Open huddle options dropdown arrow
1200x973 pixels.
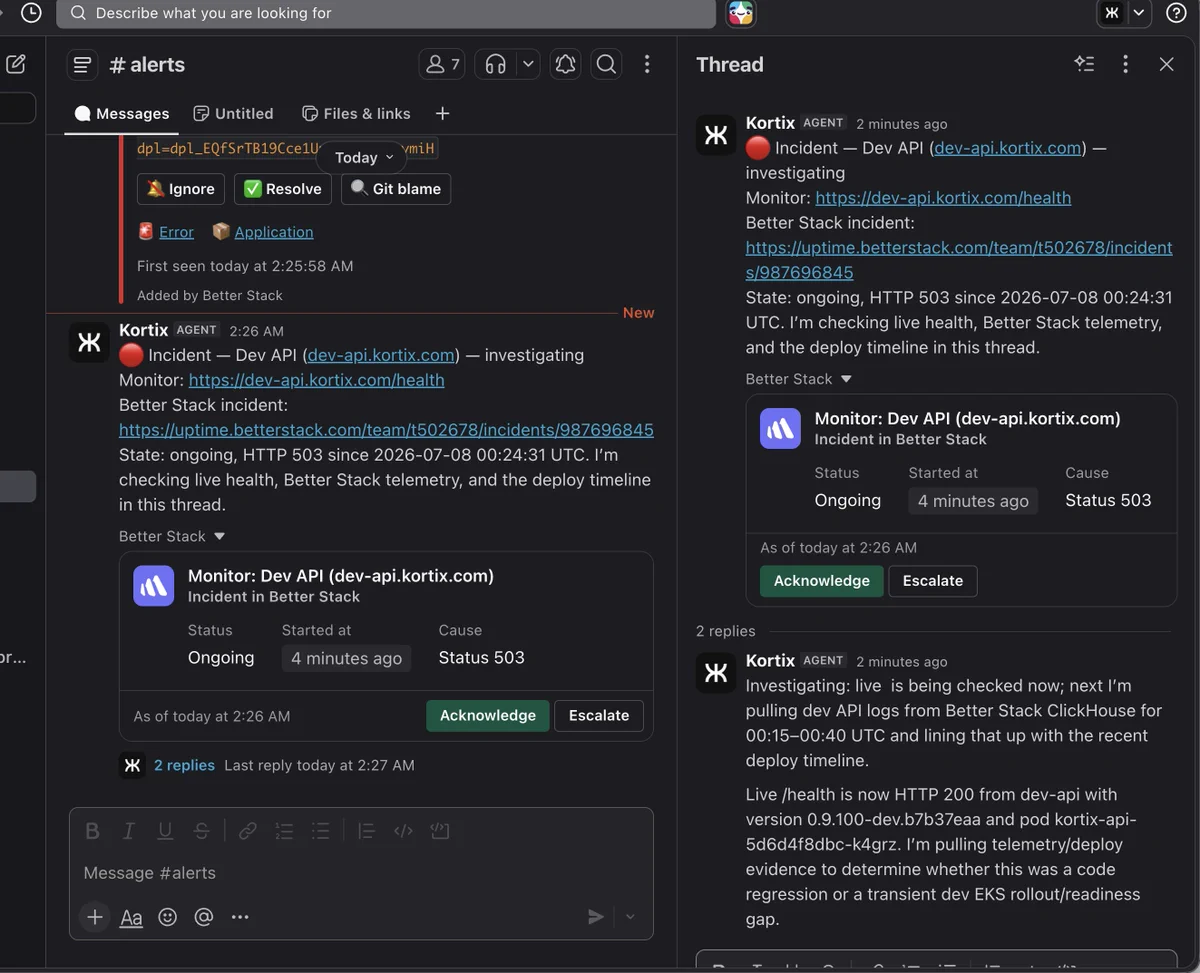click(528, 64)
